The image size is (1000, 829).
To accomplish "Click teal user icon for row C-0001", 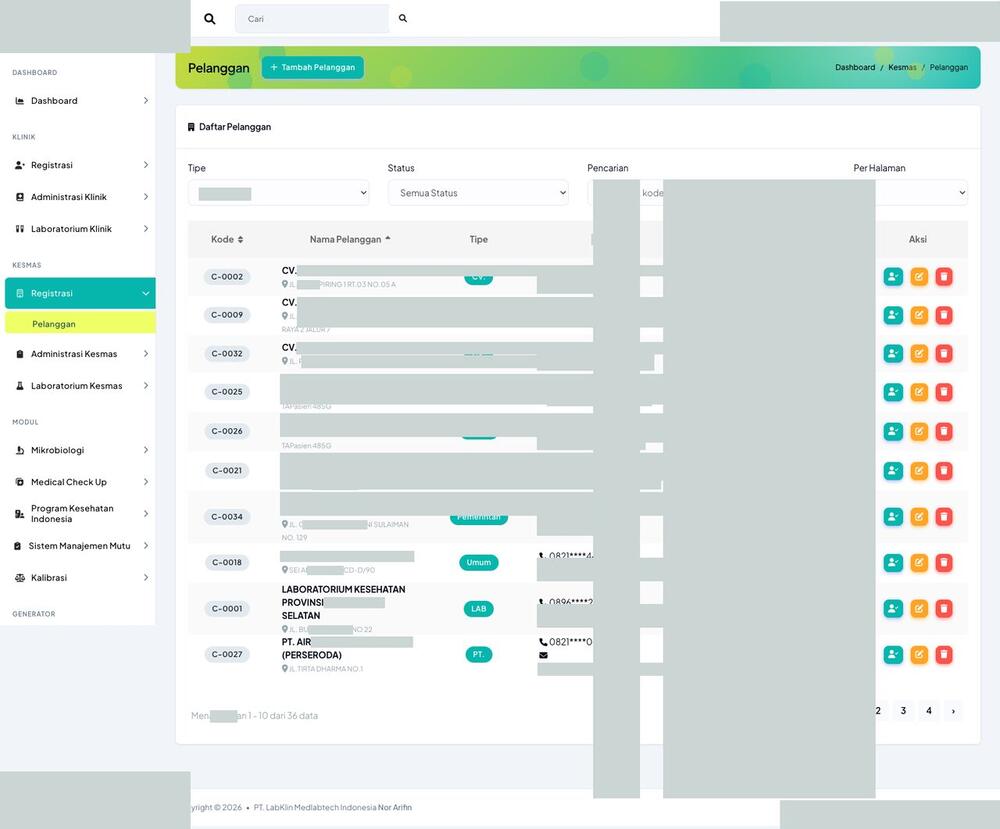I will click(x=893, y=608).
